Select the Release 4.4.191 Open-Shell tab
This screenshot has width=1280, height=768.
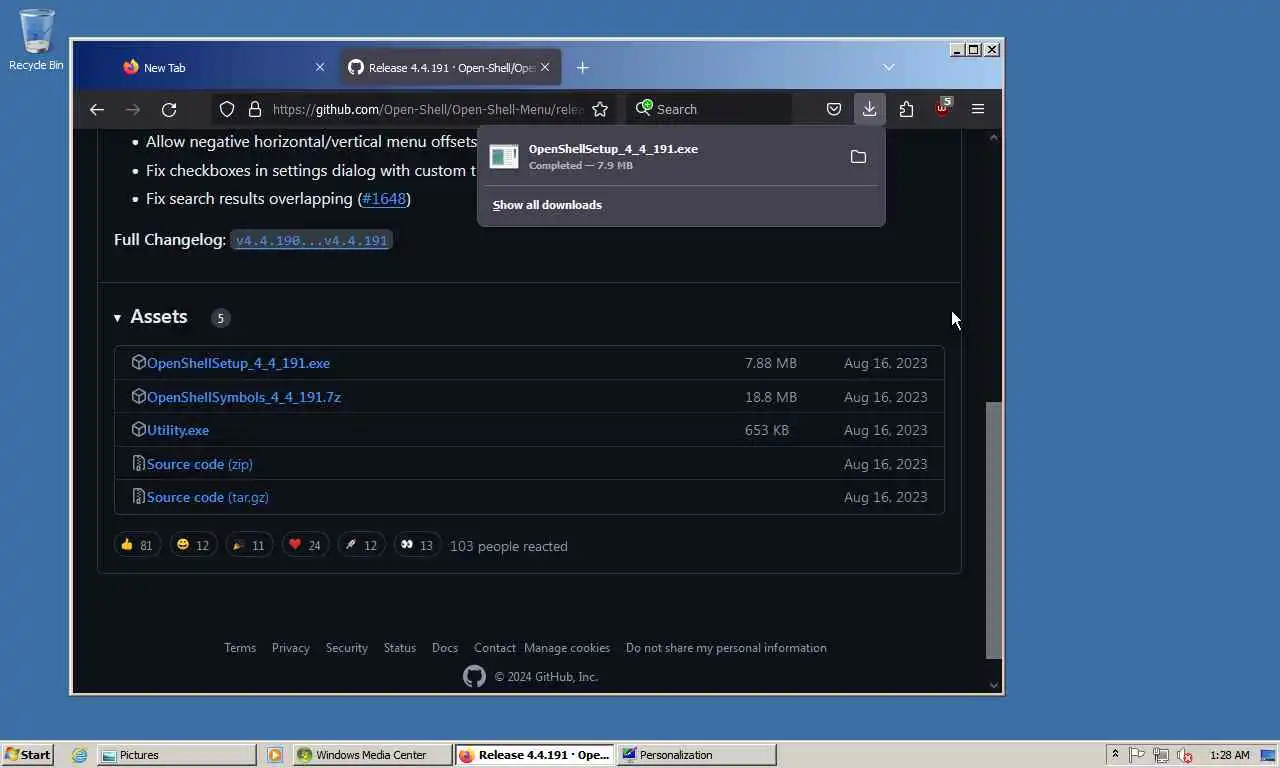coord(450,67)
